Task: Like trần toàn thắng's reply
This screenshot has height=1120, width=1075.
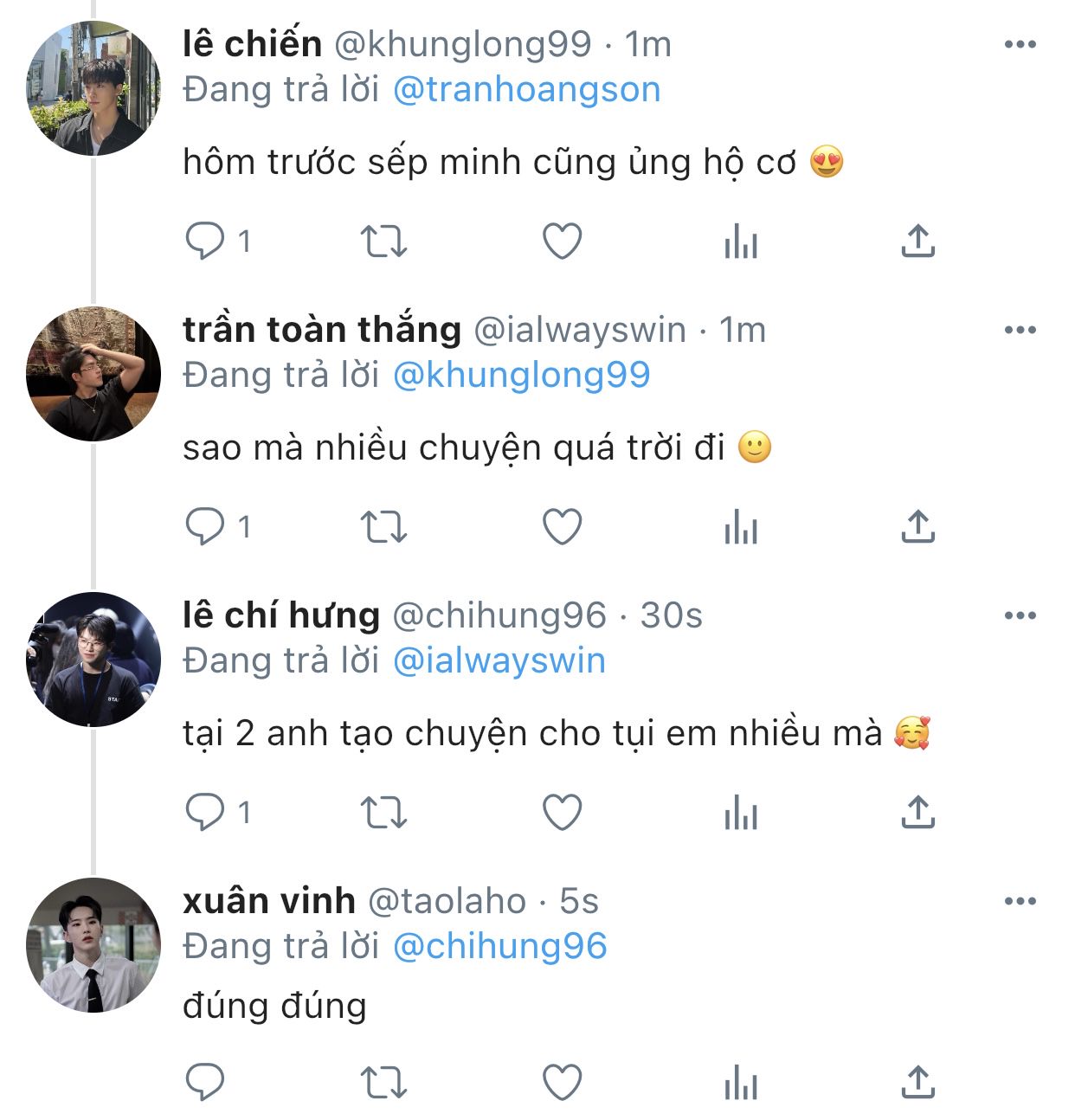Action: (x=562, y=527)
